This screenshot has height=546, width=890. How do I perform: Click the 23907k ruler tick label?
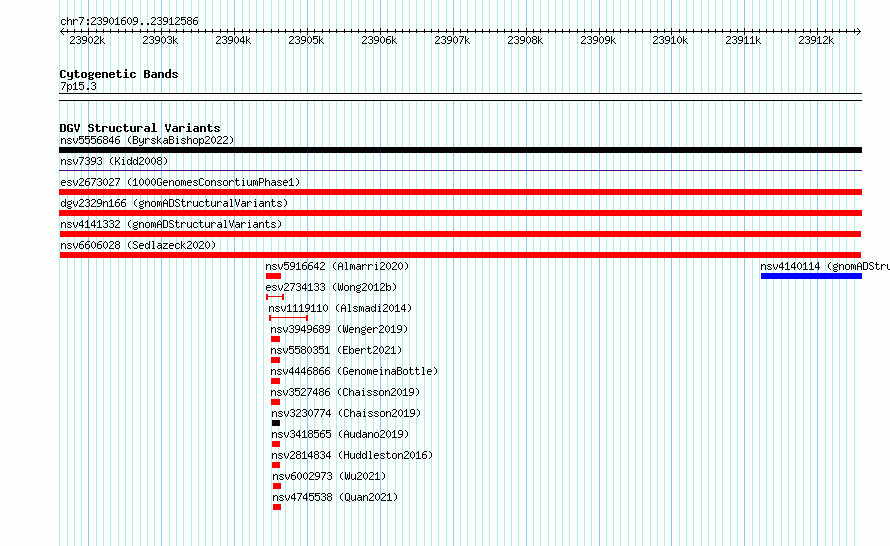click(452, 40)
